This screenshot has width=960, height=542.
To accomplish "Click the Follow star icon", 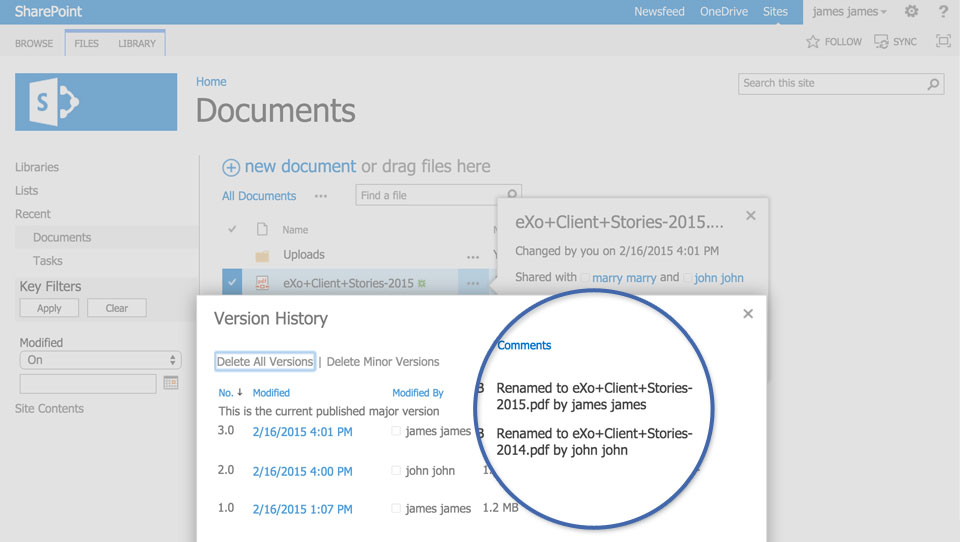I will click(812, 42).
